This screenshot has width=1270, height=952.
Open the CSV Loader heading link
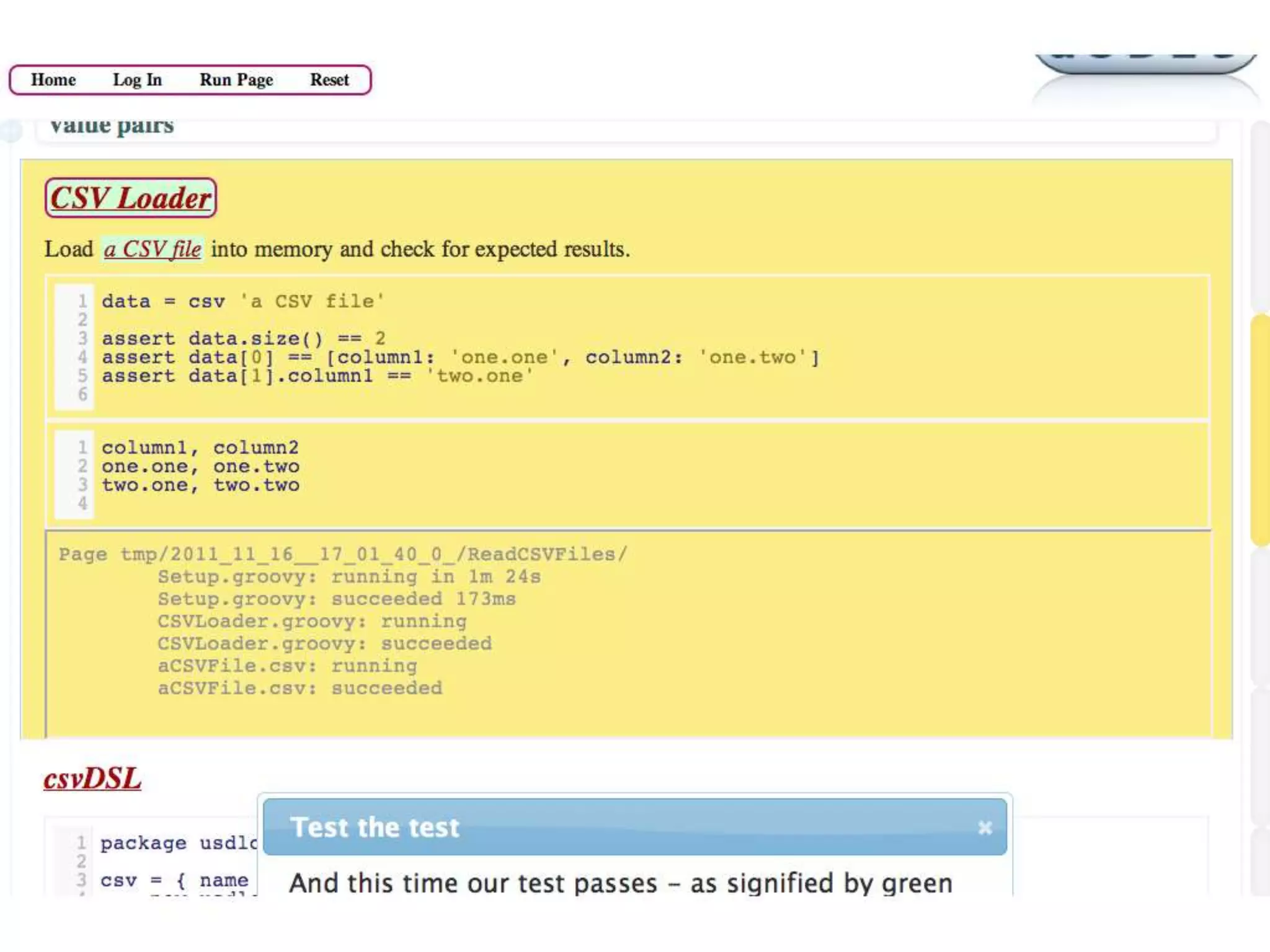pyautogui.click(x=131, y=198)
